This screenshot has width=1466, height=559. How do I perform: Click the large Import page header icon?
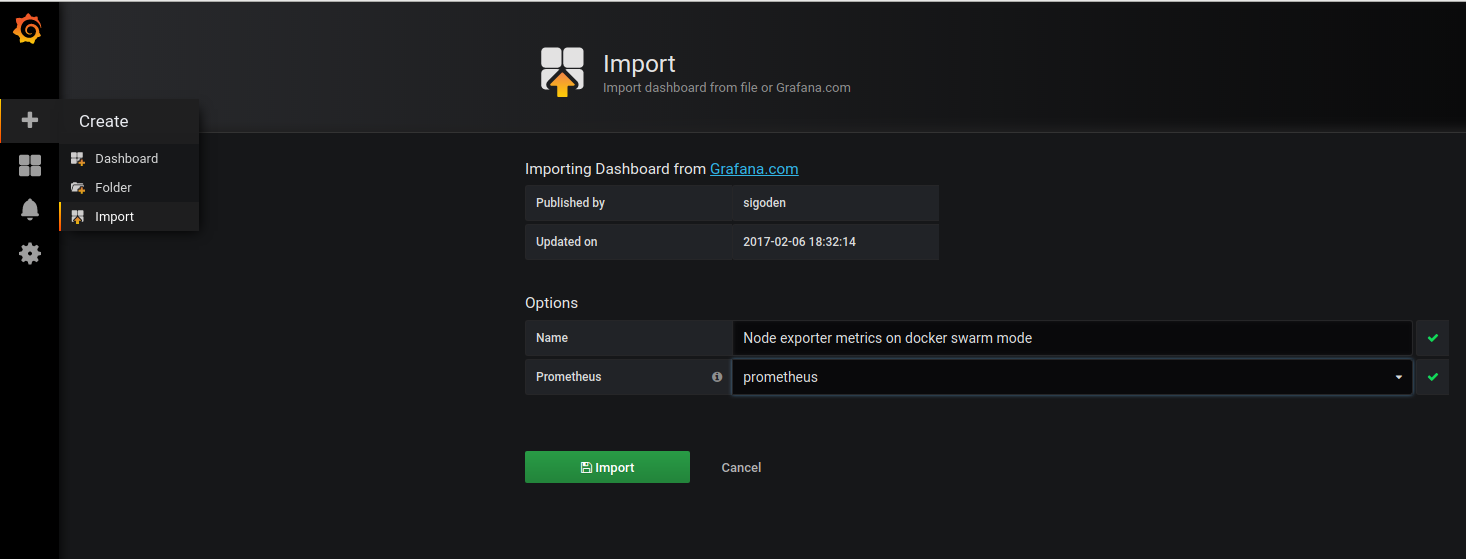point(562,72)
